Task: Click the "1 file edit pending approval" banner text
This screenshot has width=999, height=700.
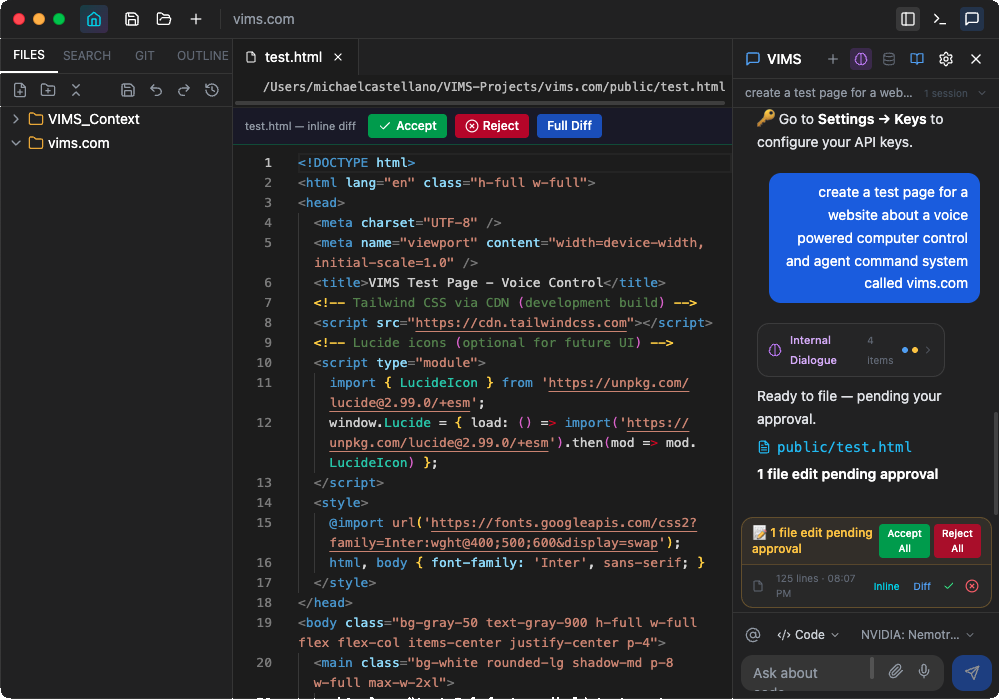Action: click(812, 541)
